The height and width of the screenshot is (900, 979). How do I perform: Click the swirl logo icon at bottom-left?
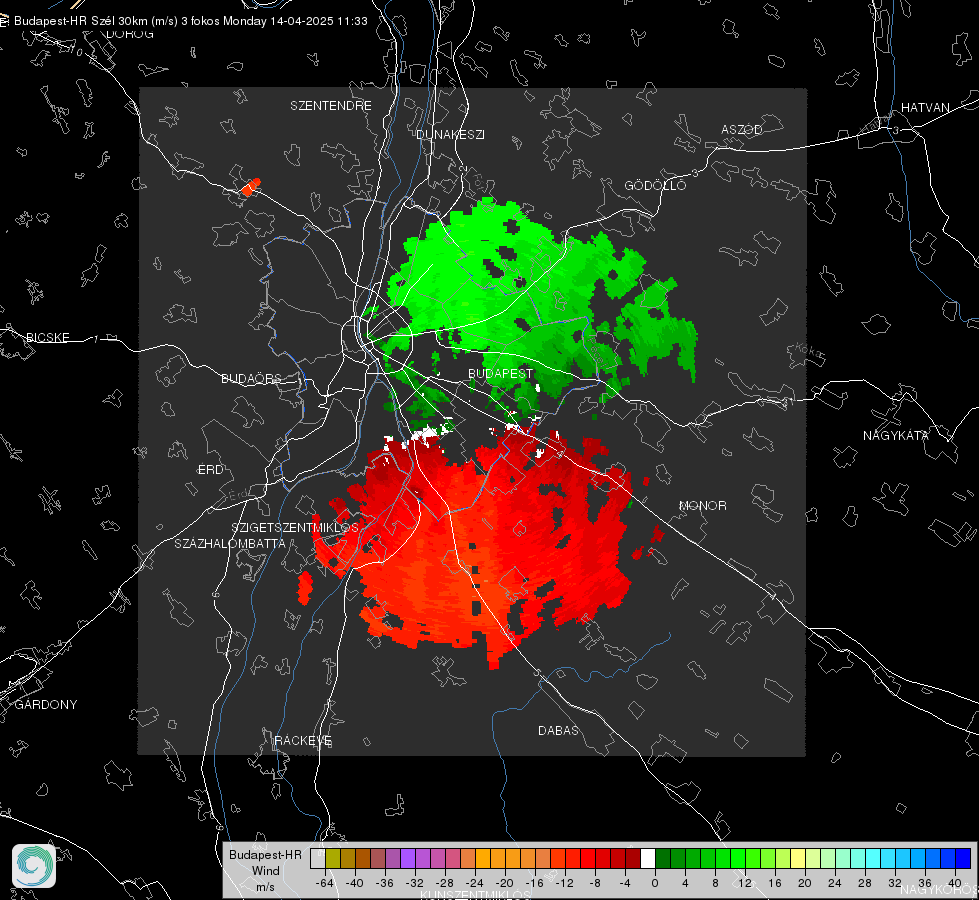(x=34, y=866)
